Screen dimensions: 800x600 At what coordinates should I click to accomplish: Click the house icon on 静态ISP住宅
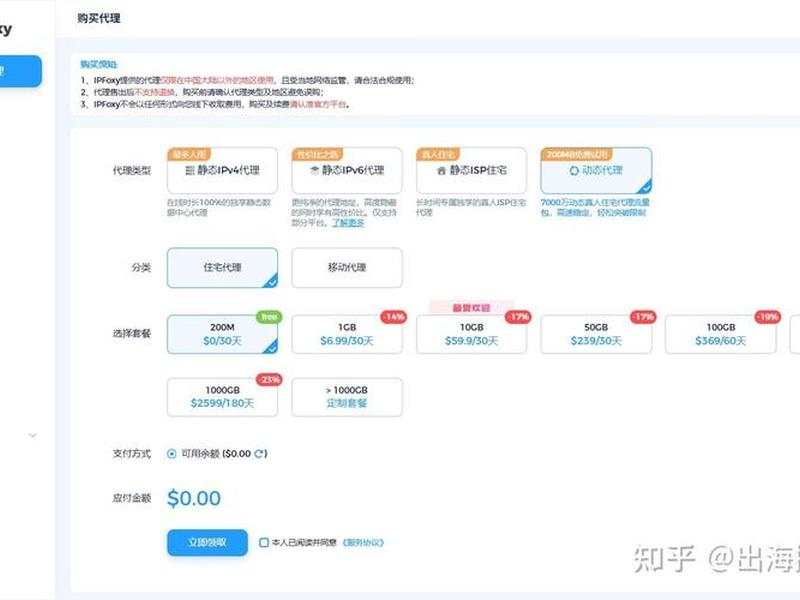(x=442, y=171)
